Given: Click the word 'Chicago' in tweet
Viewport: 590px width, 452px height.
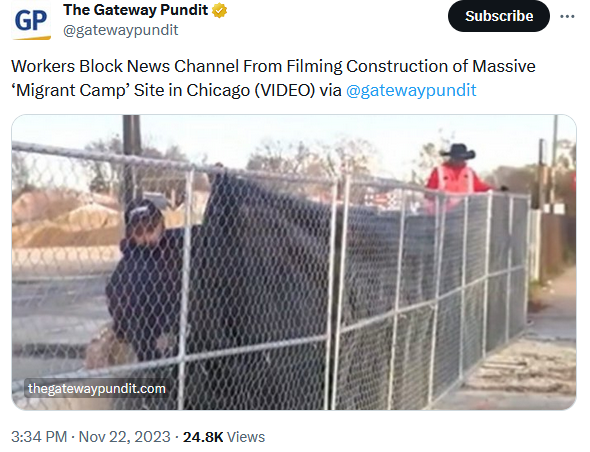Looking at the screenshot, I should 218,90.
